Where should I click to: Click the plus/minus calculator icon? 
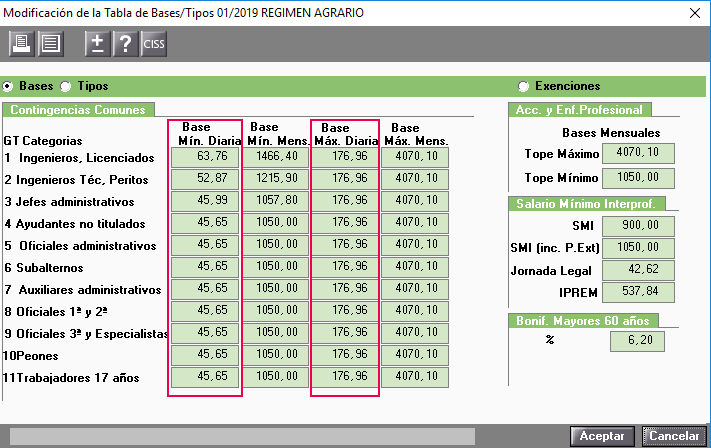click(x=97, y=44)
